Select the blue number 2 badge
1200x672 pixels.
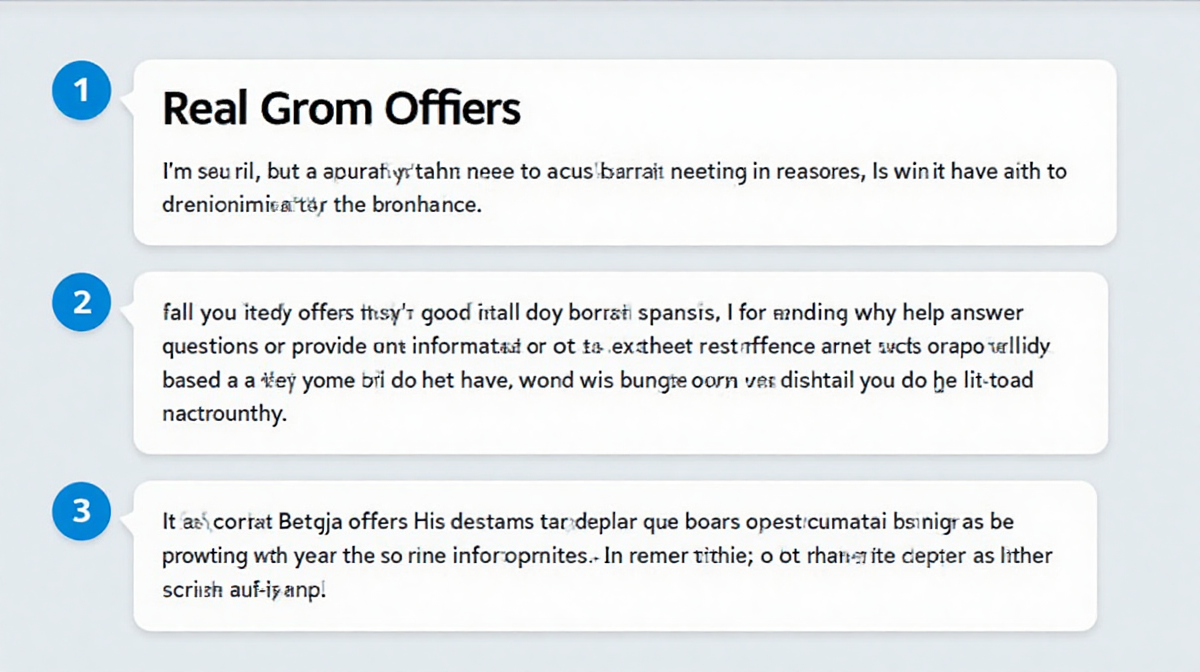[83, 301]
